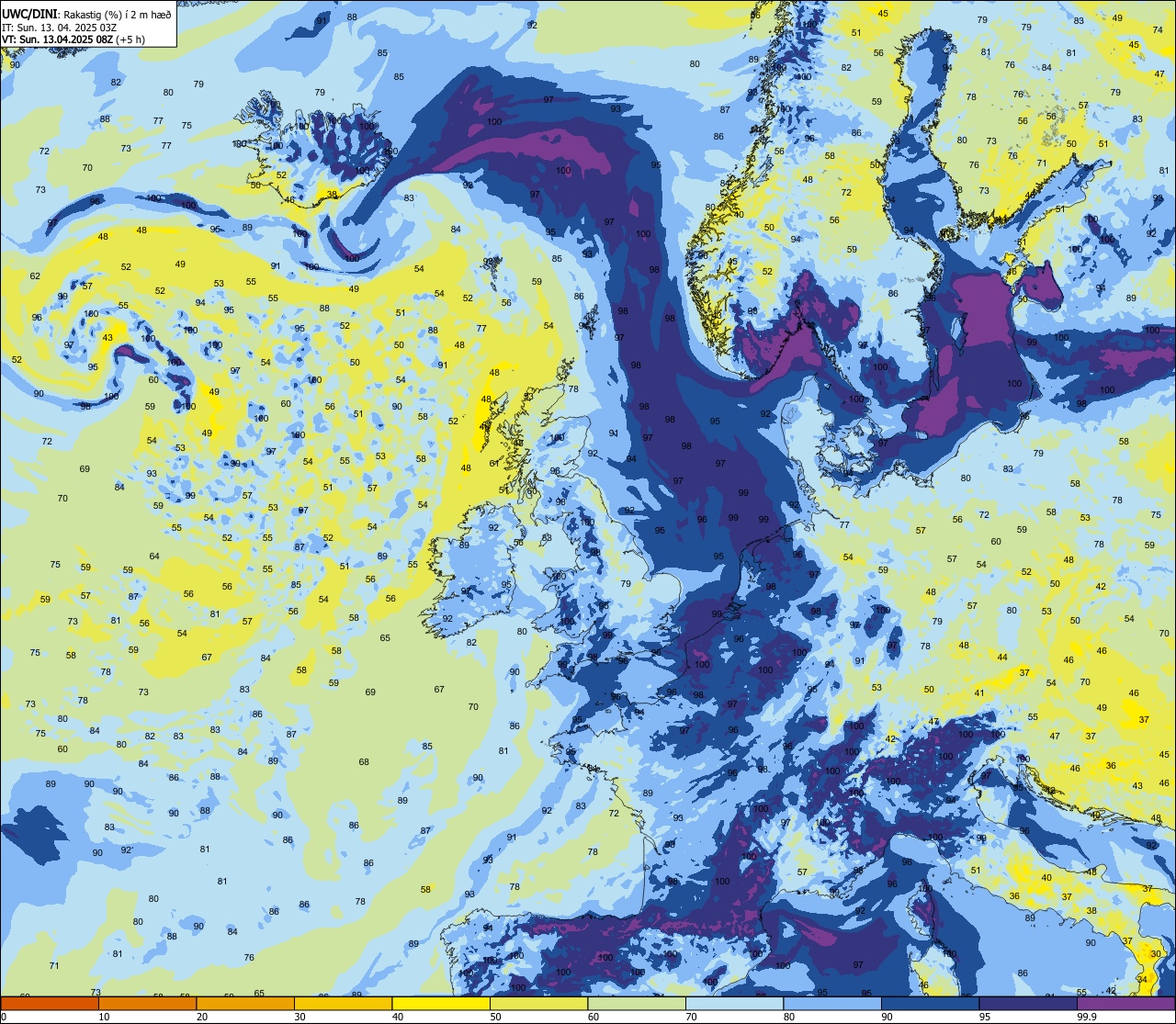Click the '99.9' legend tick label
The image size is (1176, 1024).
click(x=1087, y=1017)
